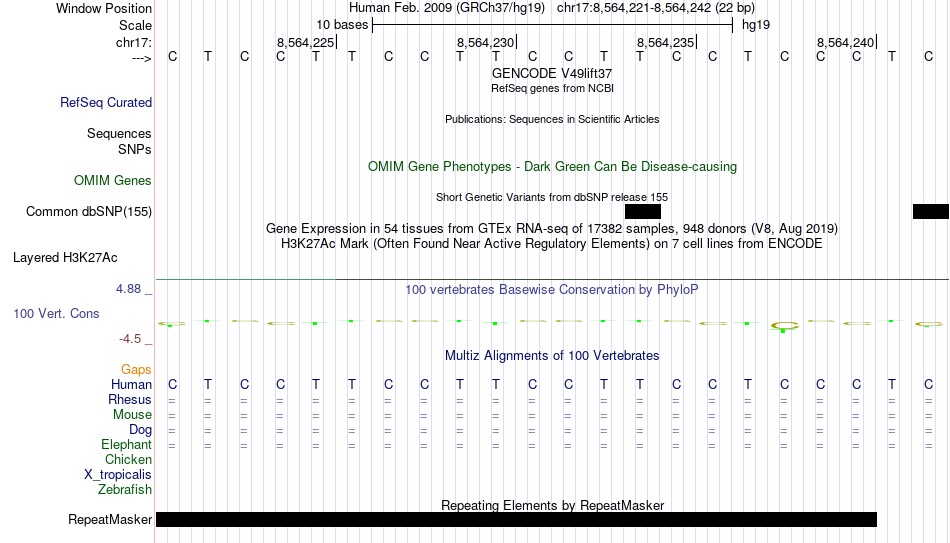
Task: Click the -4.5 lower PhyloP scale value
Action: [130, 339]
